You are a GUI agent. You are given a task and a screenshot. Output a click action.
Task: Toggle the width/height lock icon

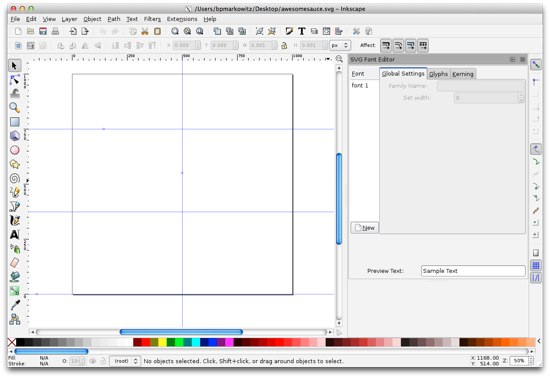click(x=284, y=46)
